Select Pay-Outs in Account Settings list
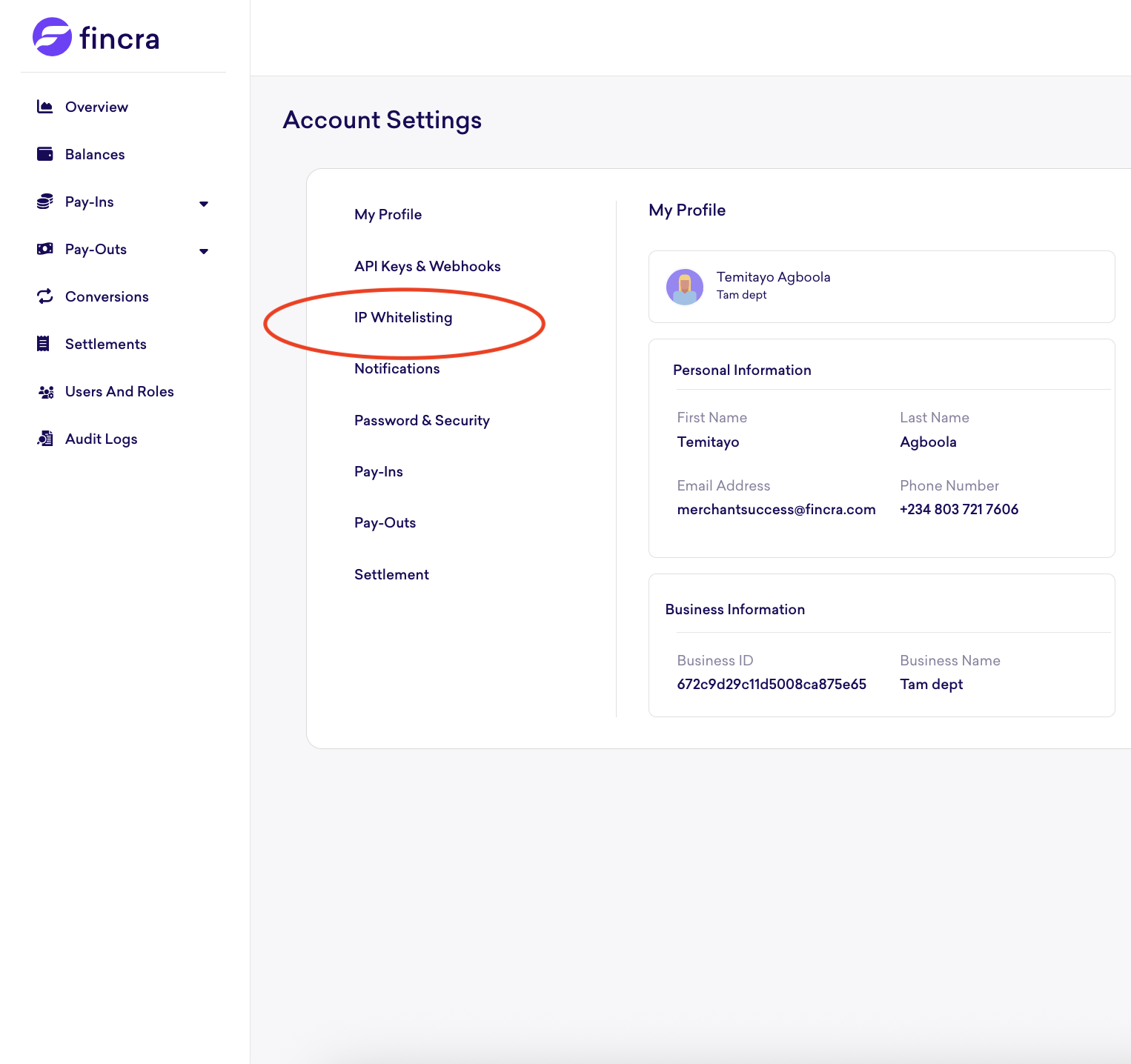Screen dimensions: 1131x1064 [x=385, y=522]
